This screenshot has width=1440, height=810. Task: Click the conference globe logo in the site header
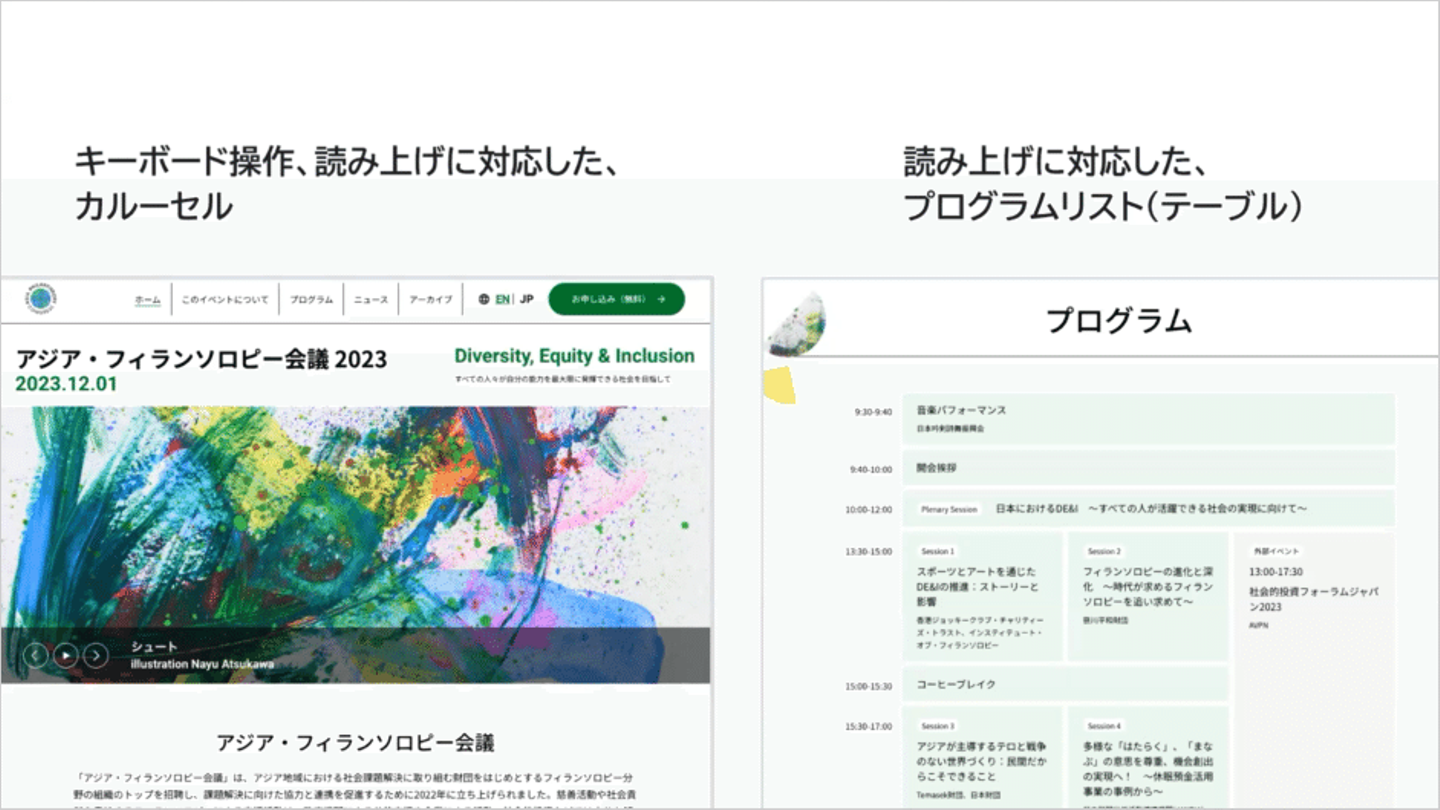pyautogui.click(x=42, y=299)
